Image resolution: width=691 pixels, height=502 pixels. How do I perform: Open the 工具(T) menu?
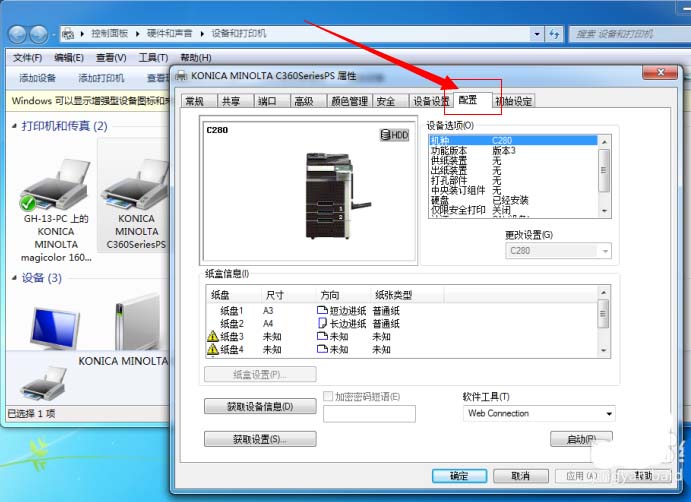click(x=153, y=58)
